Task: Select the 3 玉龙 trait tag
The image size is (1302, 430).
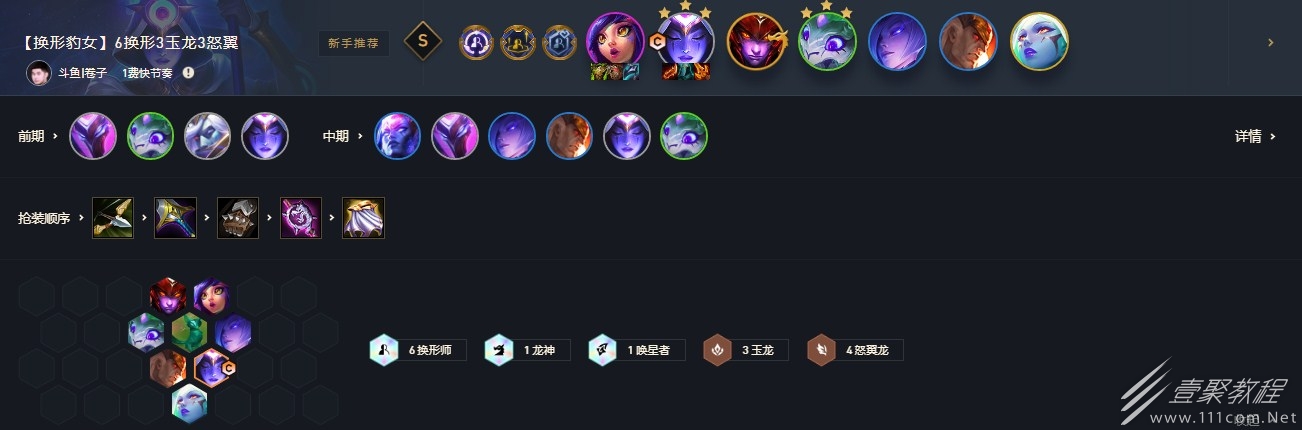Action: coord(746,350)
